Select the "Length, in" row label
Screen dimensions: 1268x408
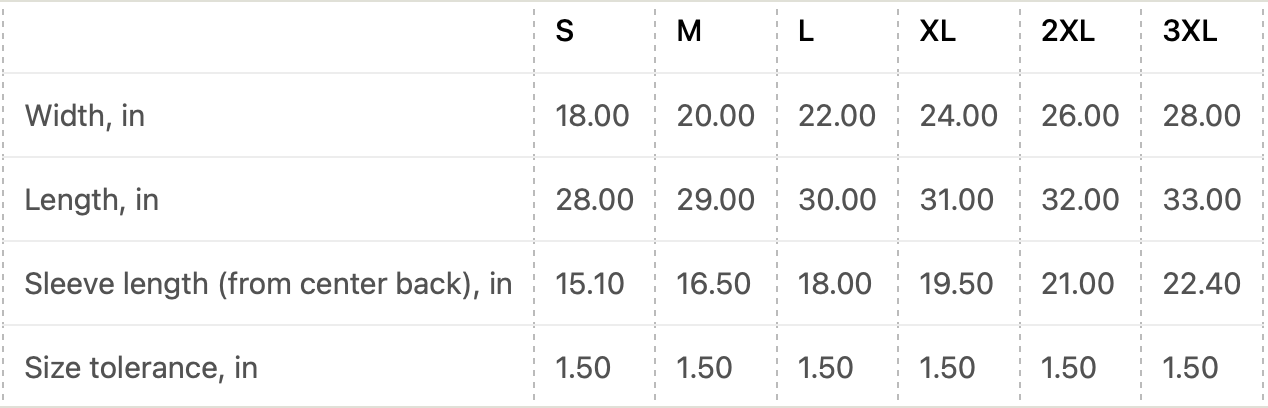click(92, 200)
